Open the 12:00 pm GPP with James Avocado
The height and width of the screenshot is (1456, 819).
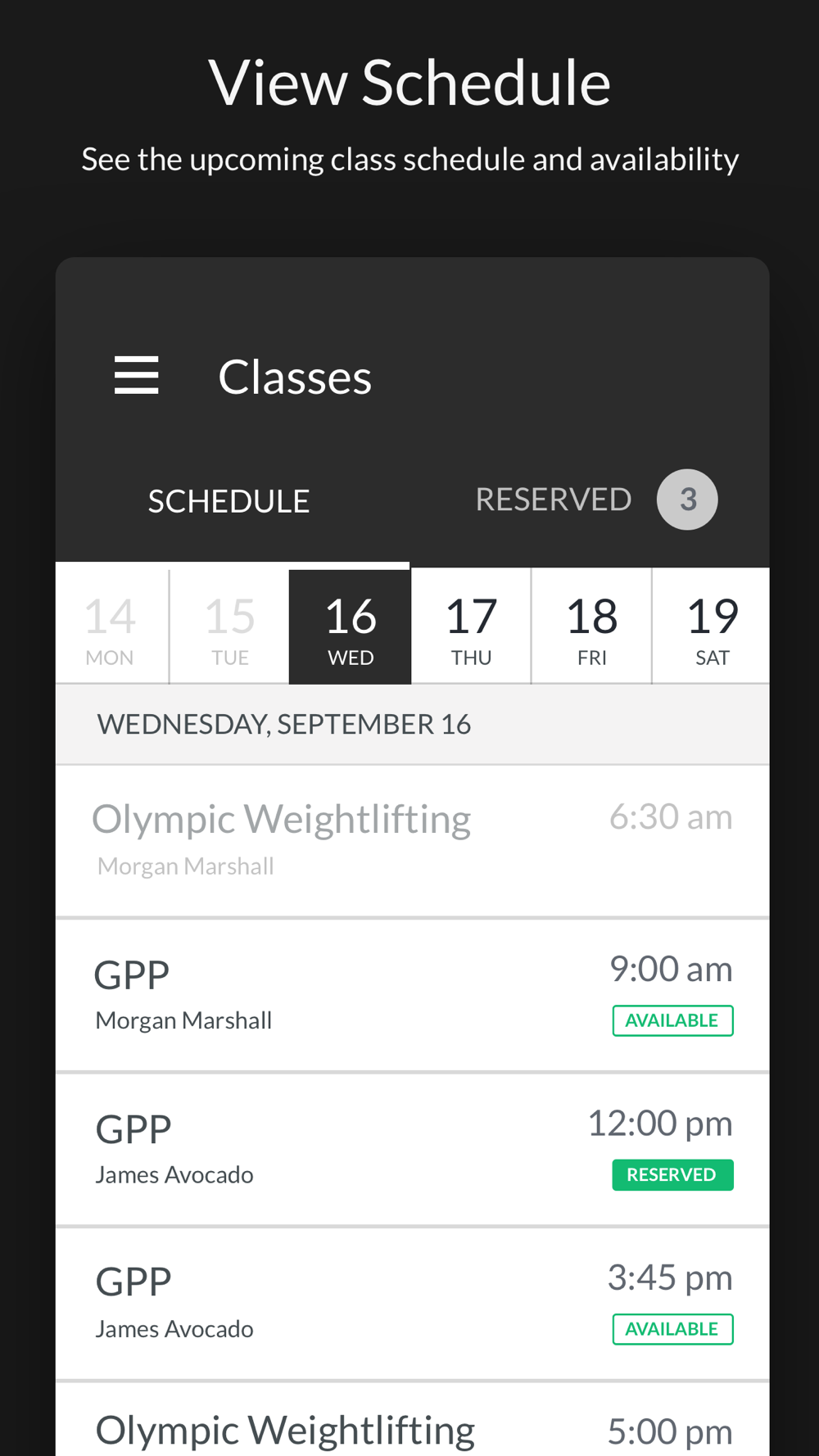pyautogui.click(x=413, y=1149)
